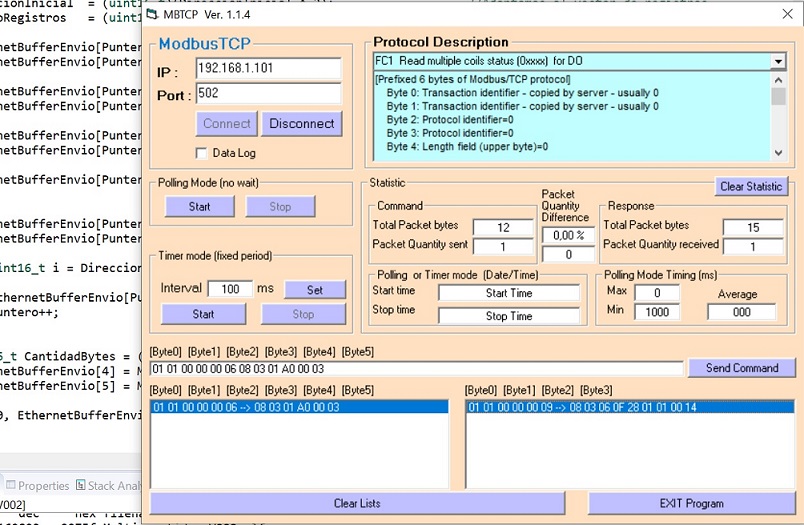Click the Set interval button
Screen dimensions: 804x525
point(315,290)
